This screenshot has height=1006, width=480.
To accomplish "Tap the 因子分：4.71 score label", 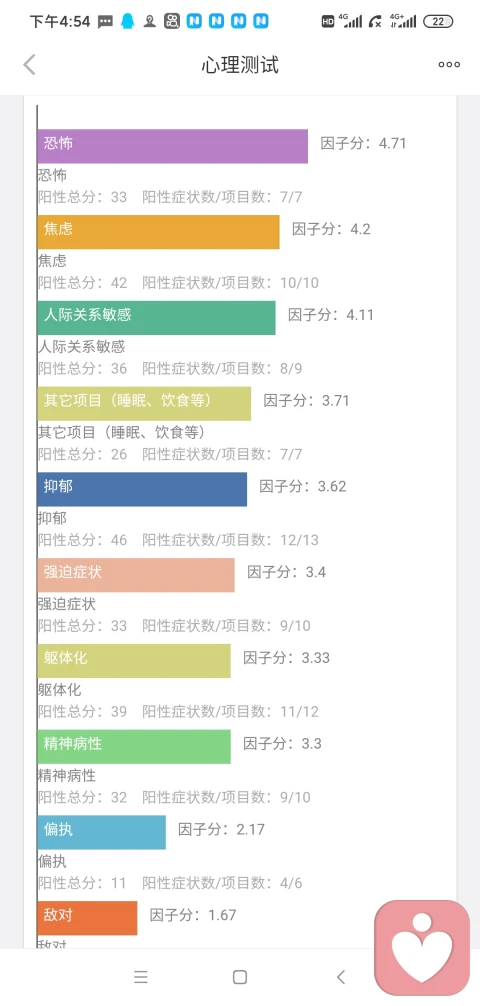I will pos(364,143).
